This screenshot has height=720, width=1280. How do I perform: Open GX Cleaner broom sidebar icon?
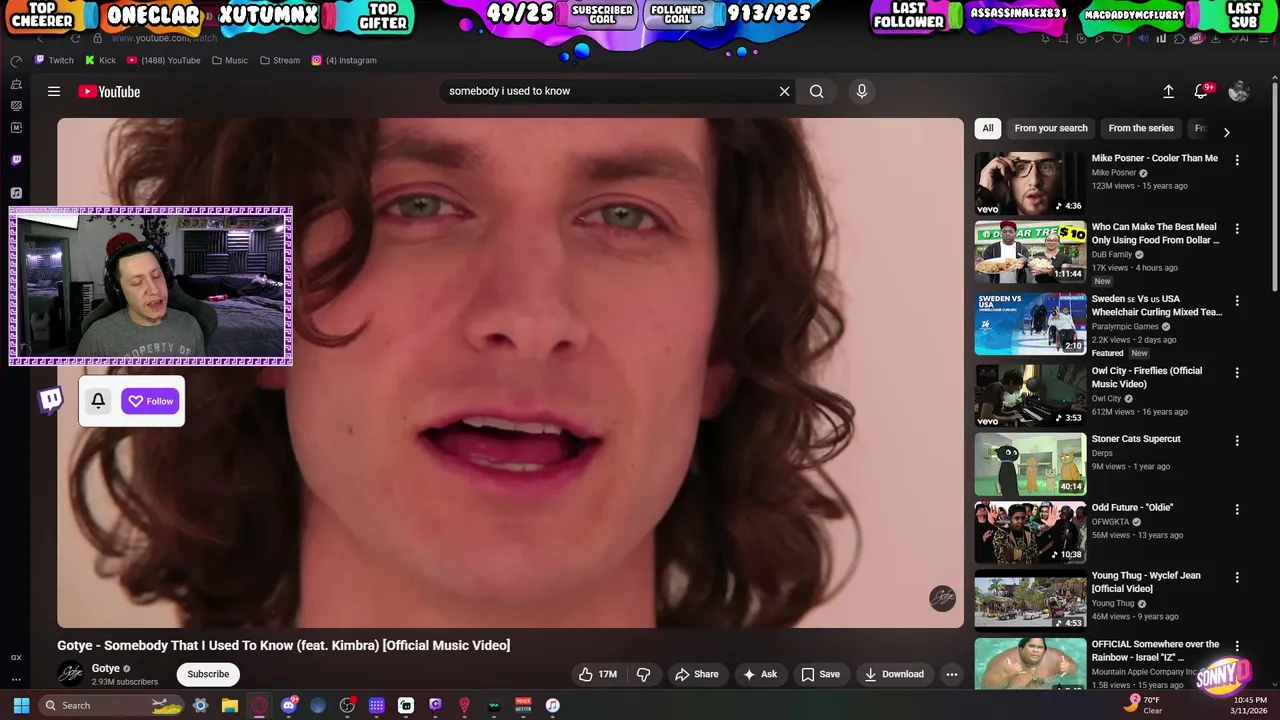[16, 84]
